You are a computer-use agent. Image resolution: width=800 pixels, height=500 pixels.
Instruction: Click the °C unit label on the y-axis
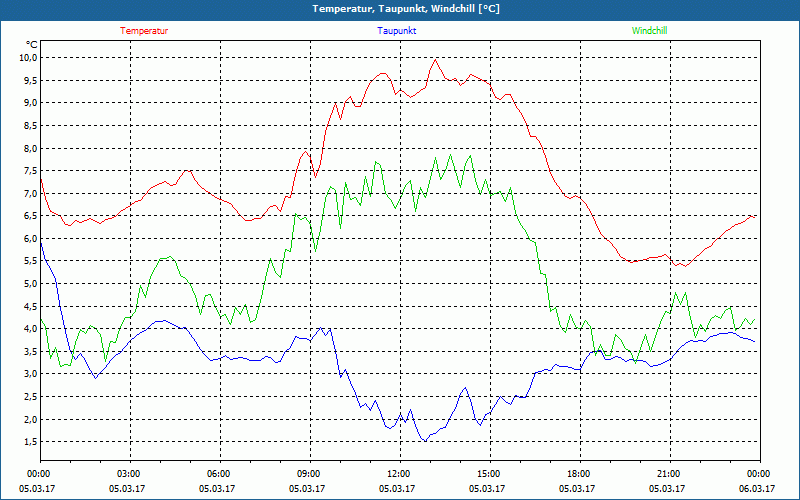pos(32,45)
